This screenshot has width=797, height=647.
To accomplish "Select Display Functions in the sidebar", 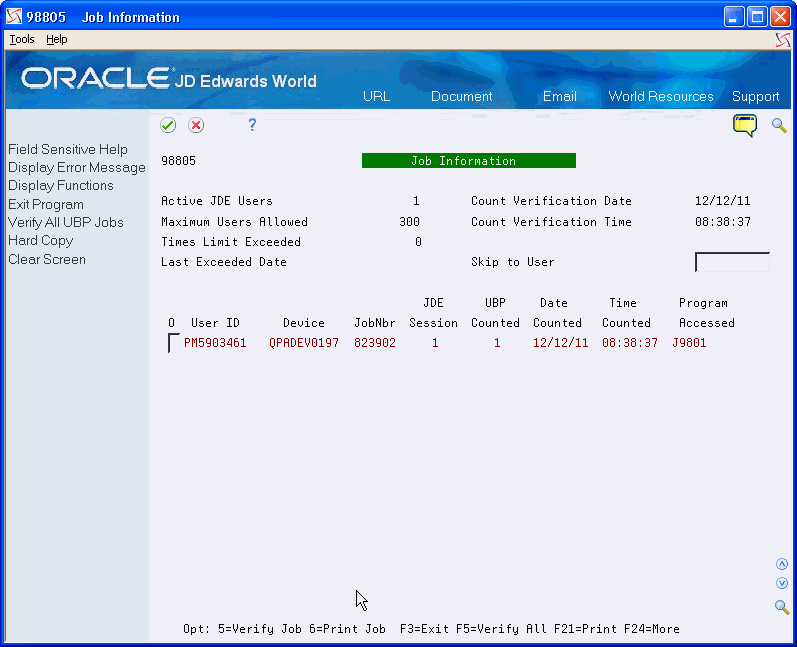I will (60, 186).
